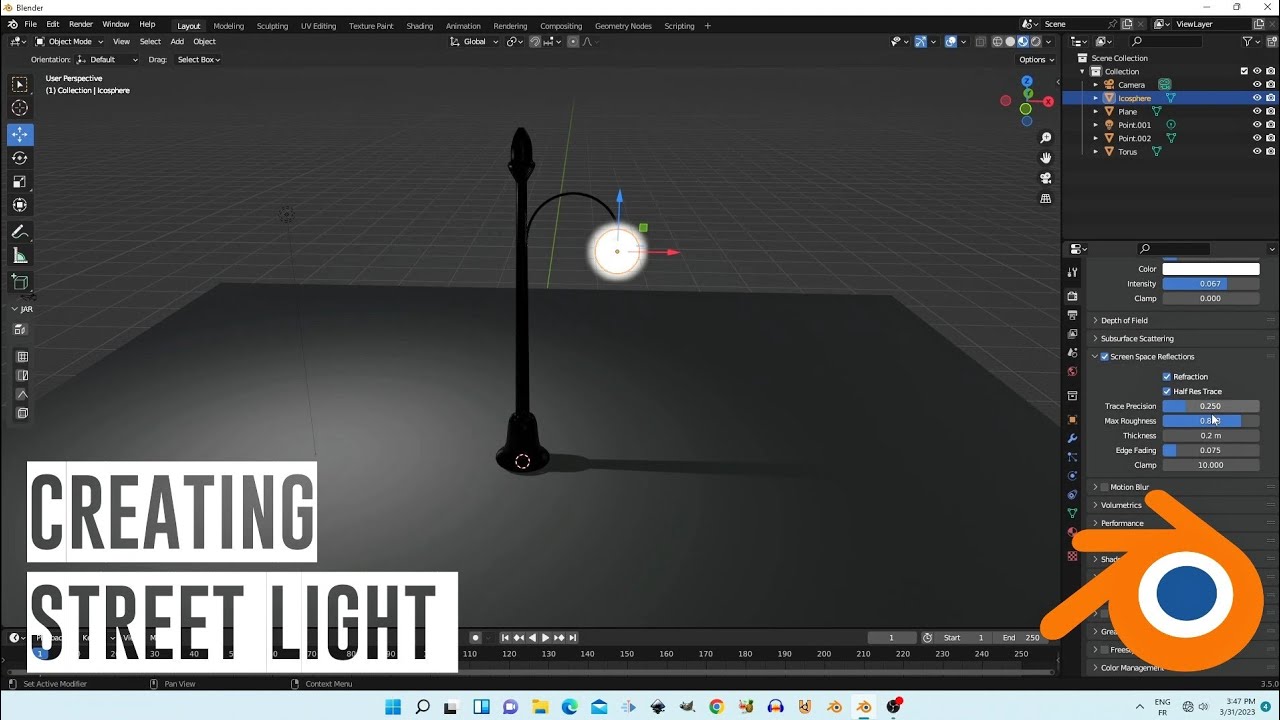The height and width of the screenshot is (720, 1280).
Task: Open the Tool properties tab
Action: [x=1072, y=272]
